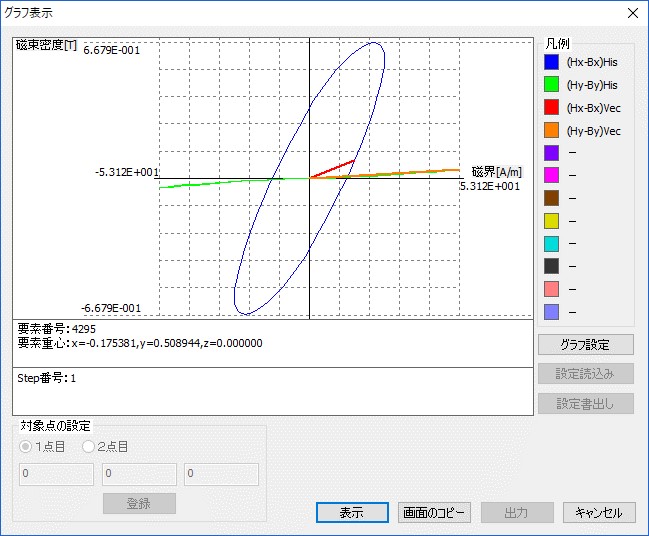The image size is (649, 536).
Task: Click the disabled 設定書出し button
Action: click(586, 403)
